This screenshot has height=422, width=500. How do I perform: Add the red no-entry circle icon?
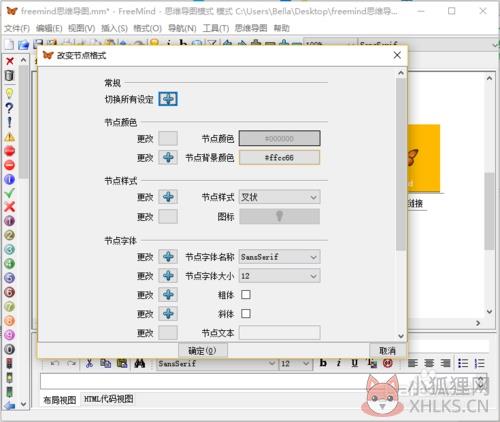coord(10,165)
